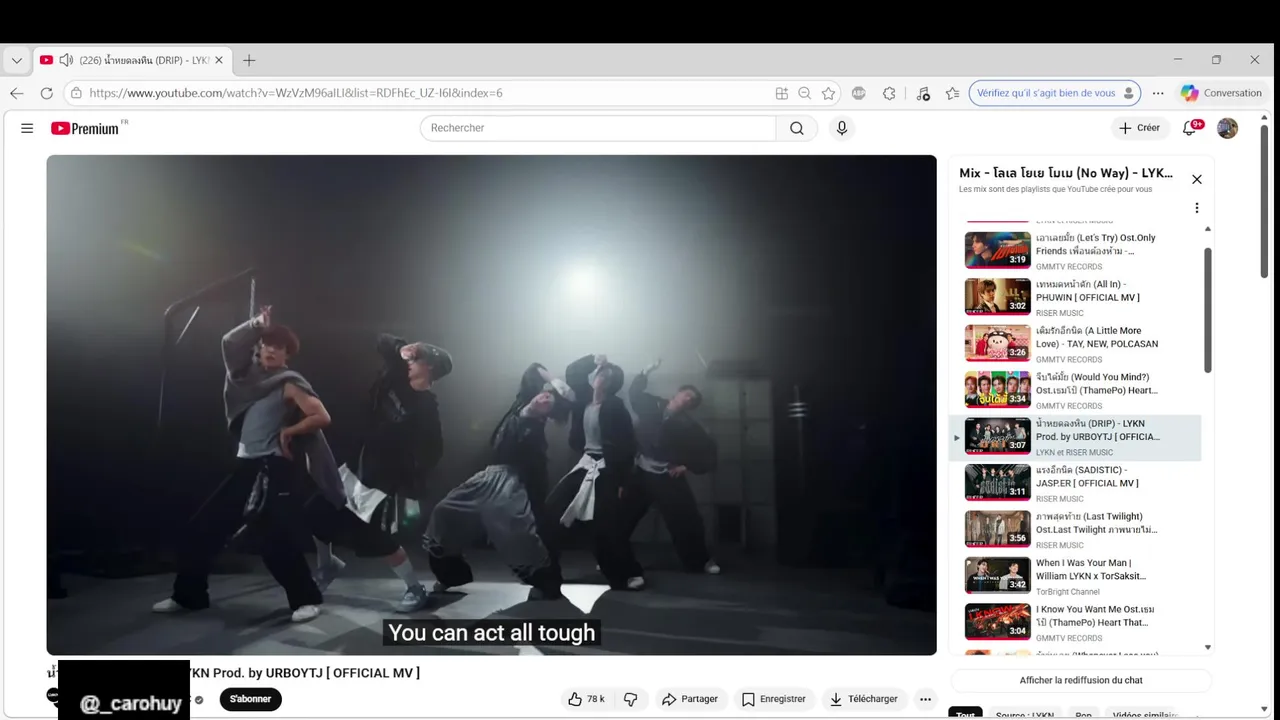Click the 'Mix - No Way' playlist title
Viewport: 1280px width, 720px height.
(x=1066, y=173)
